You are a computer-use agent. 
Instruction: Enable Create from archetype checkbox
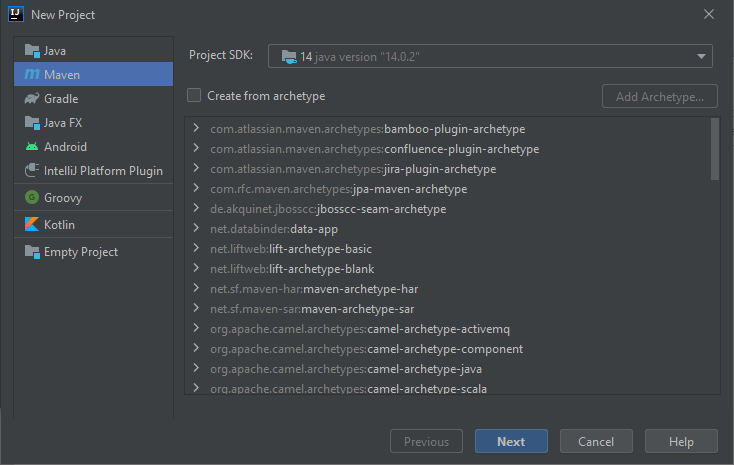(194, 96)
